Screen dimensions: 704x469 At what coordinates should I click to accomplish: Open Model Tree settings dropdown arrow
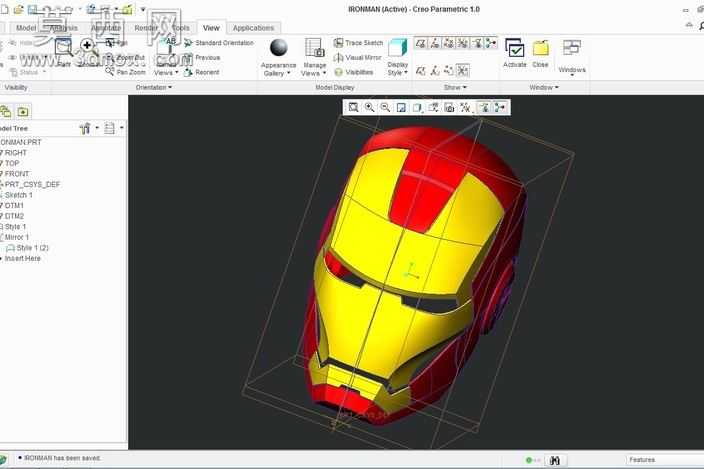coord(97,128)
